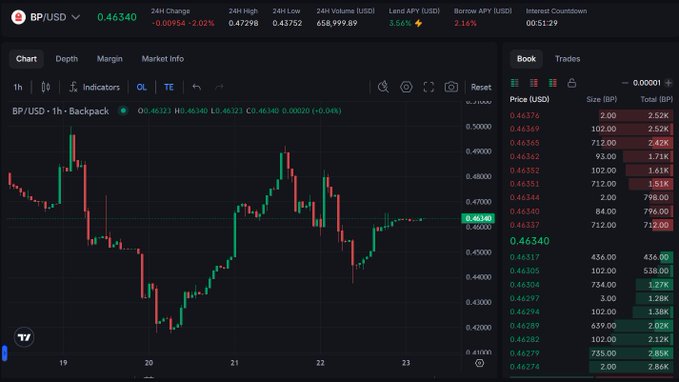Select ask price 0.46337
This screenshot has width=679, height=382.
pos(524,225)
